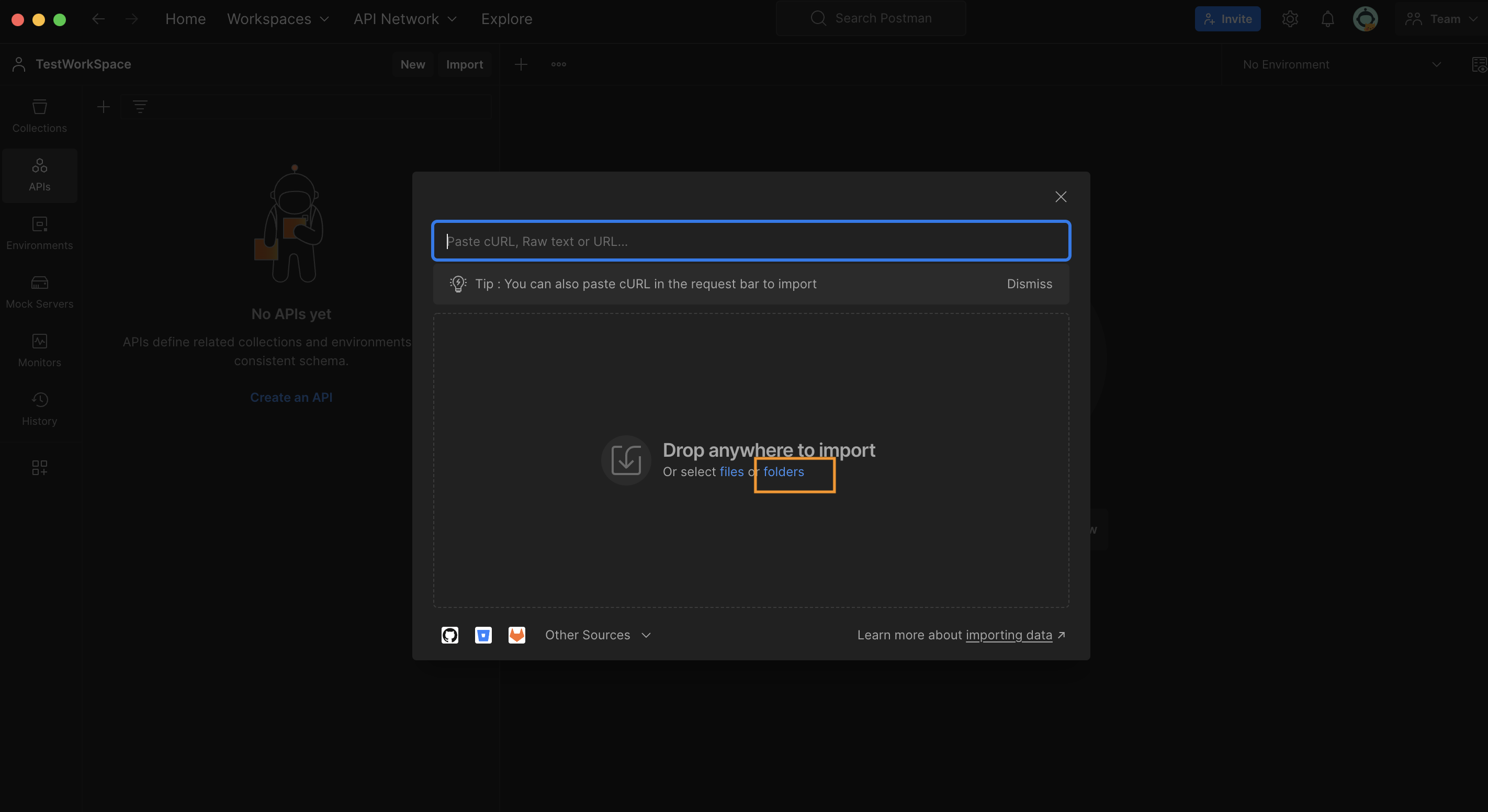Click the plus icon to create new API
The height and width of the screenshot is (812, 1488).
point(104,107)
